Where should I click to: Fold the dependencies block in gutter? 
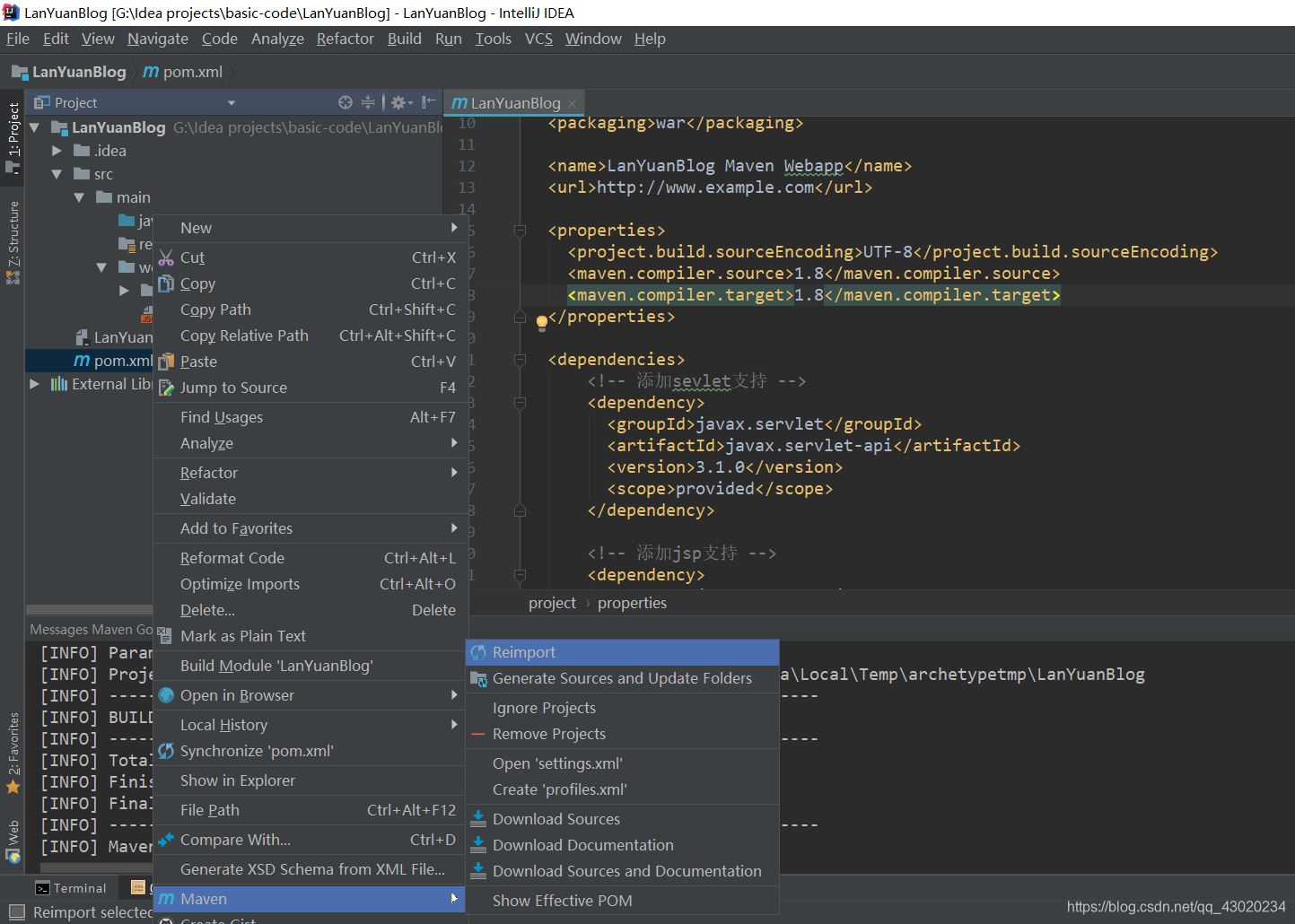520,360
